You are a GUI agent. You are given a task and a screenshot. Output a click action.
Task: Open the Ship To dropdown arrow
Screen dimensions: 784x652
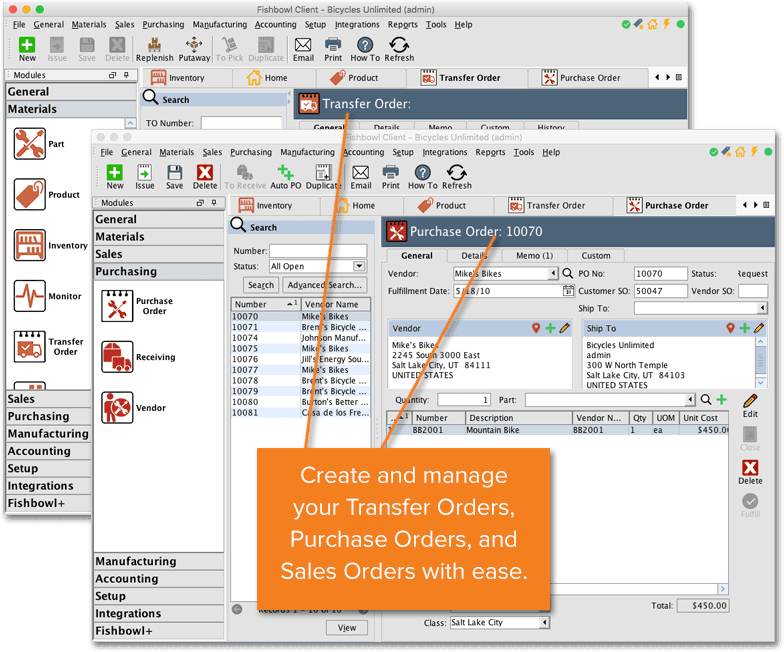click(762, 308)
